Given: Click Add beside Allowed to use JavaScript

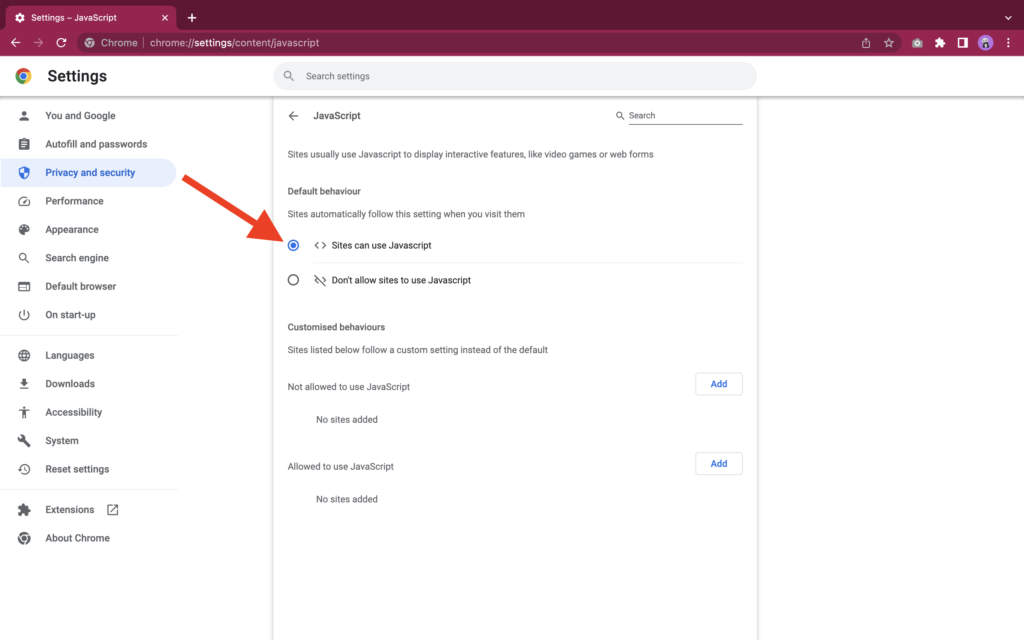Looking at the screenshot, I should point(718,463).
